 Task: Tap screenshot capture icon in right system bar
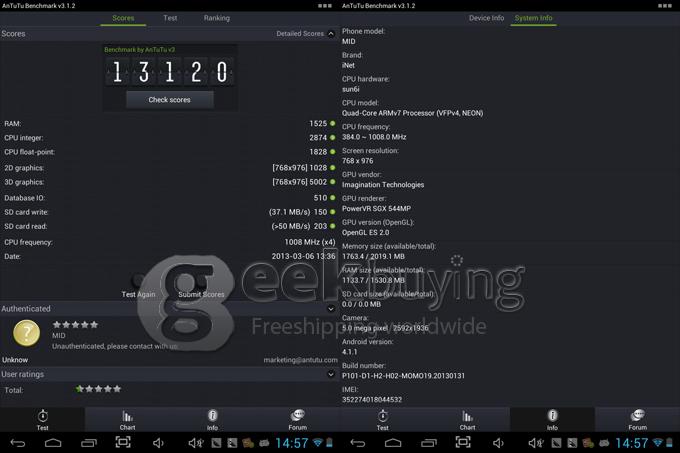click(463, 442)
